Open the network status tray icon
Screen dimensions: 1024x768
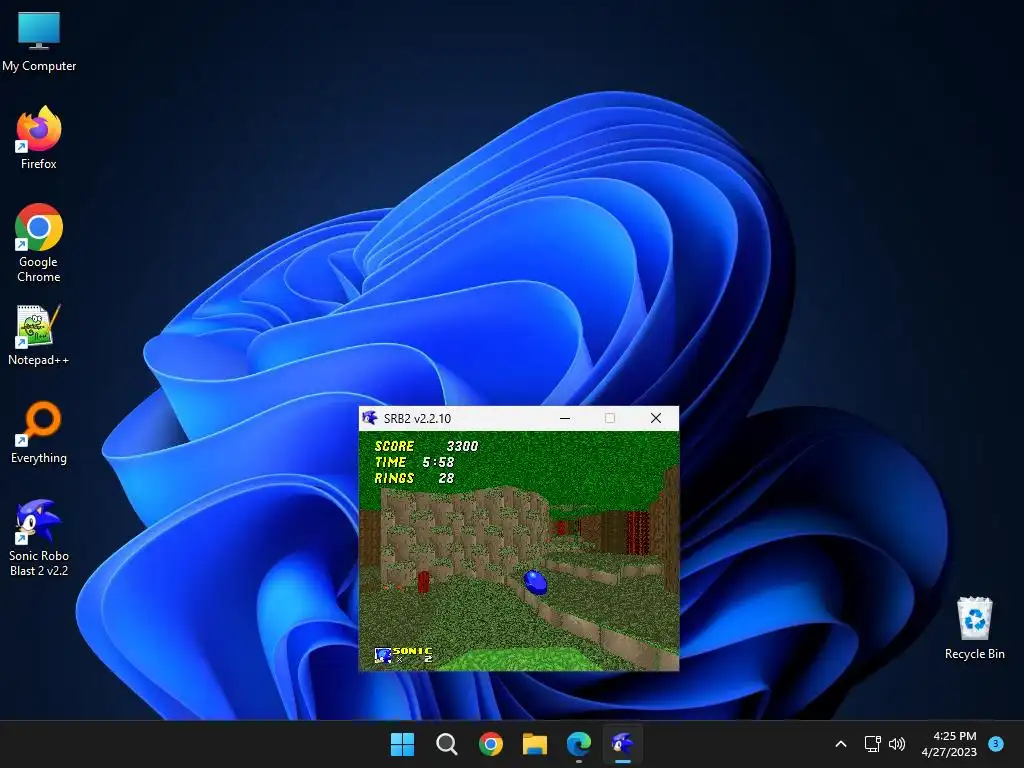(x=872, y=744)
